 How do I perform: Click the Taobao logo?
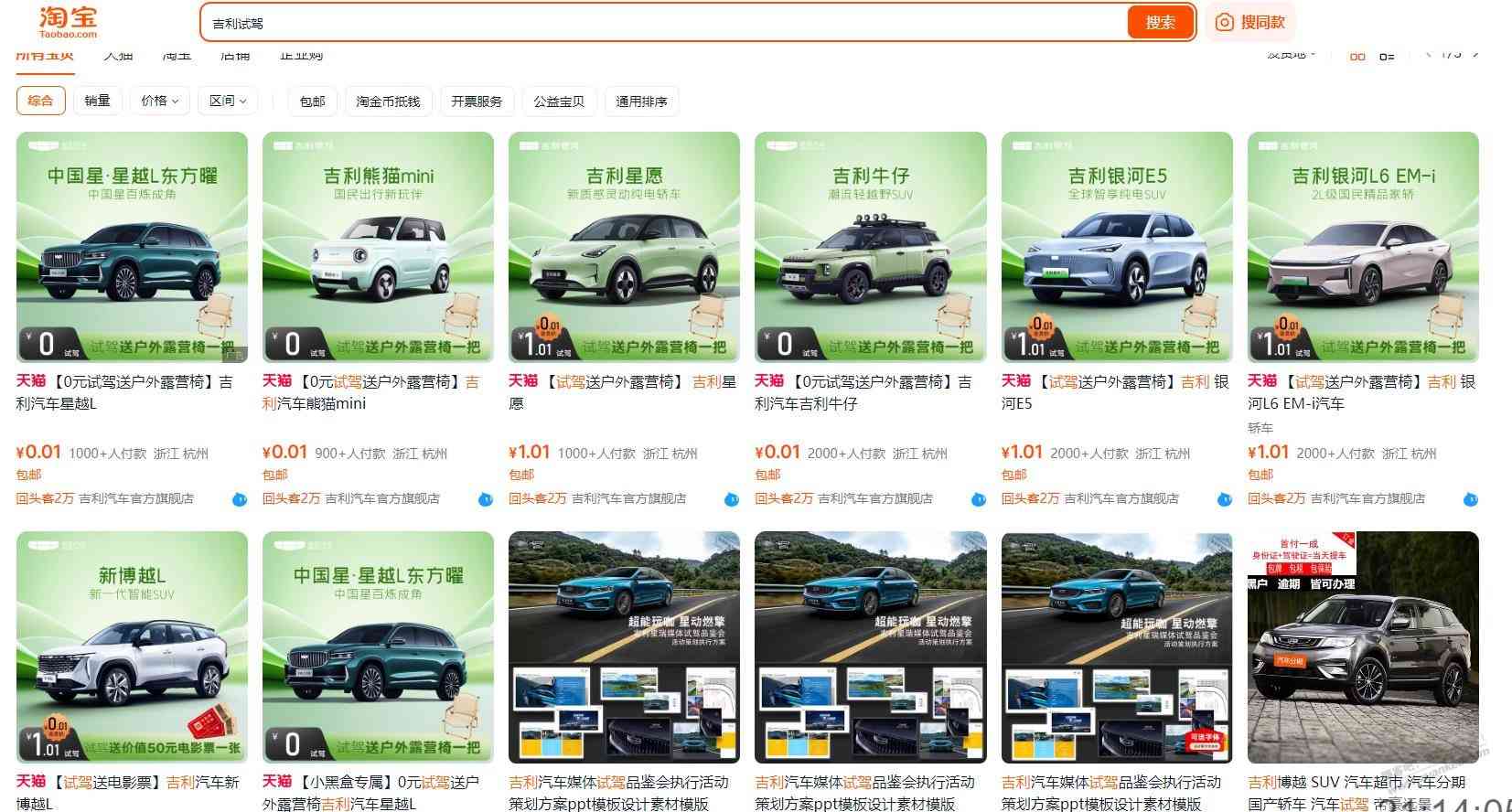tap(68, 22)
